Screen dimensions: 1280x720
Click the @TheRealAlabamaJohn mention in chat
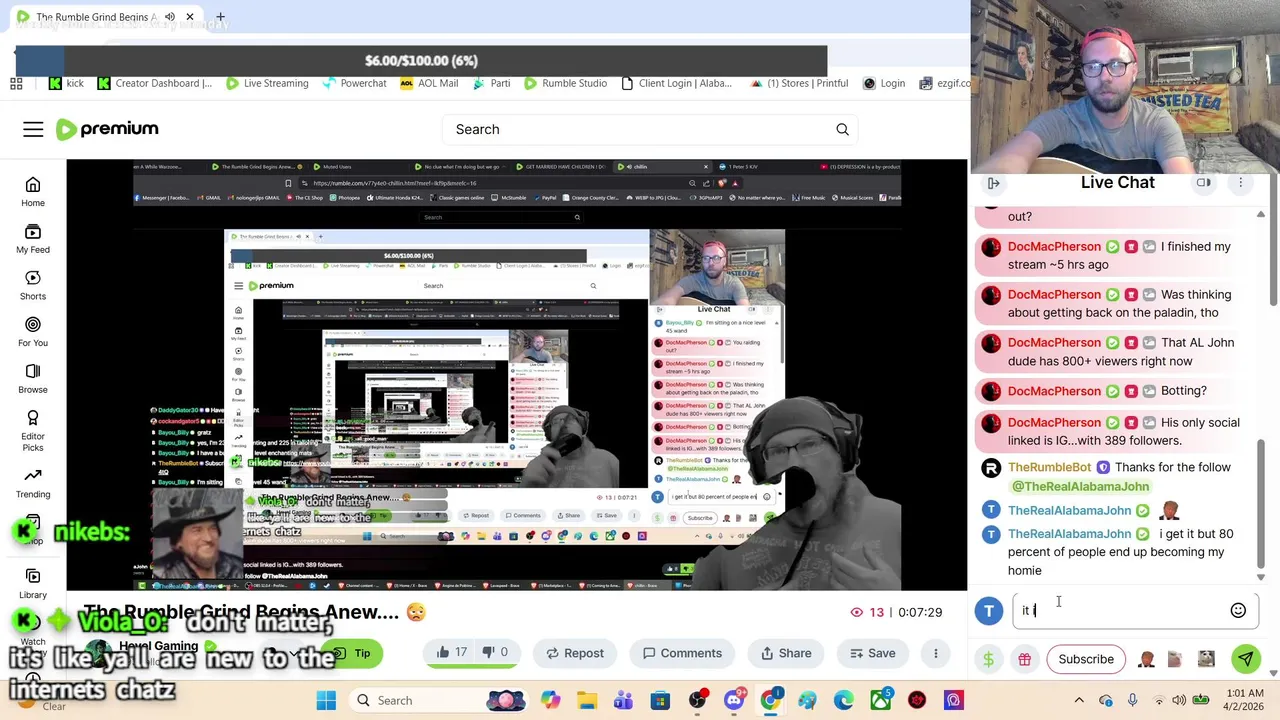(1080, 486)
